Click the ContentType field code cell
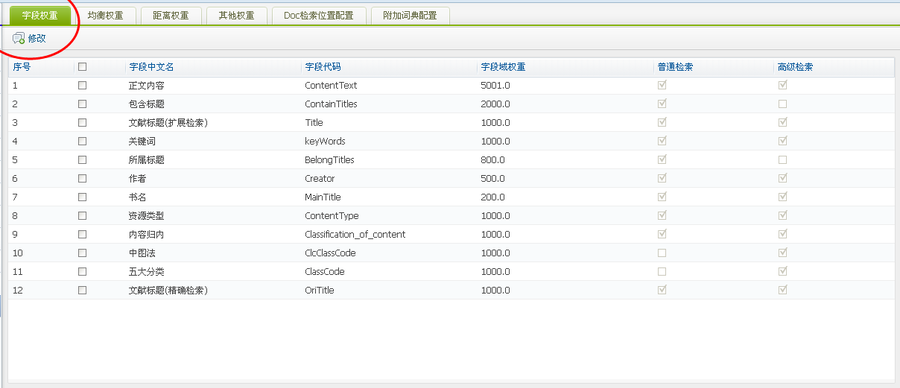Viewport: 900px width, 388px height. pos(332,216)
